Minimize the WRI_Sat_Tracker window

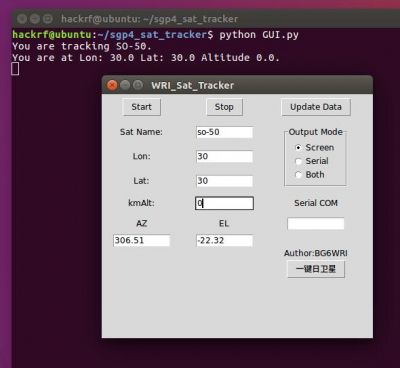coord(125,85)
